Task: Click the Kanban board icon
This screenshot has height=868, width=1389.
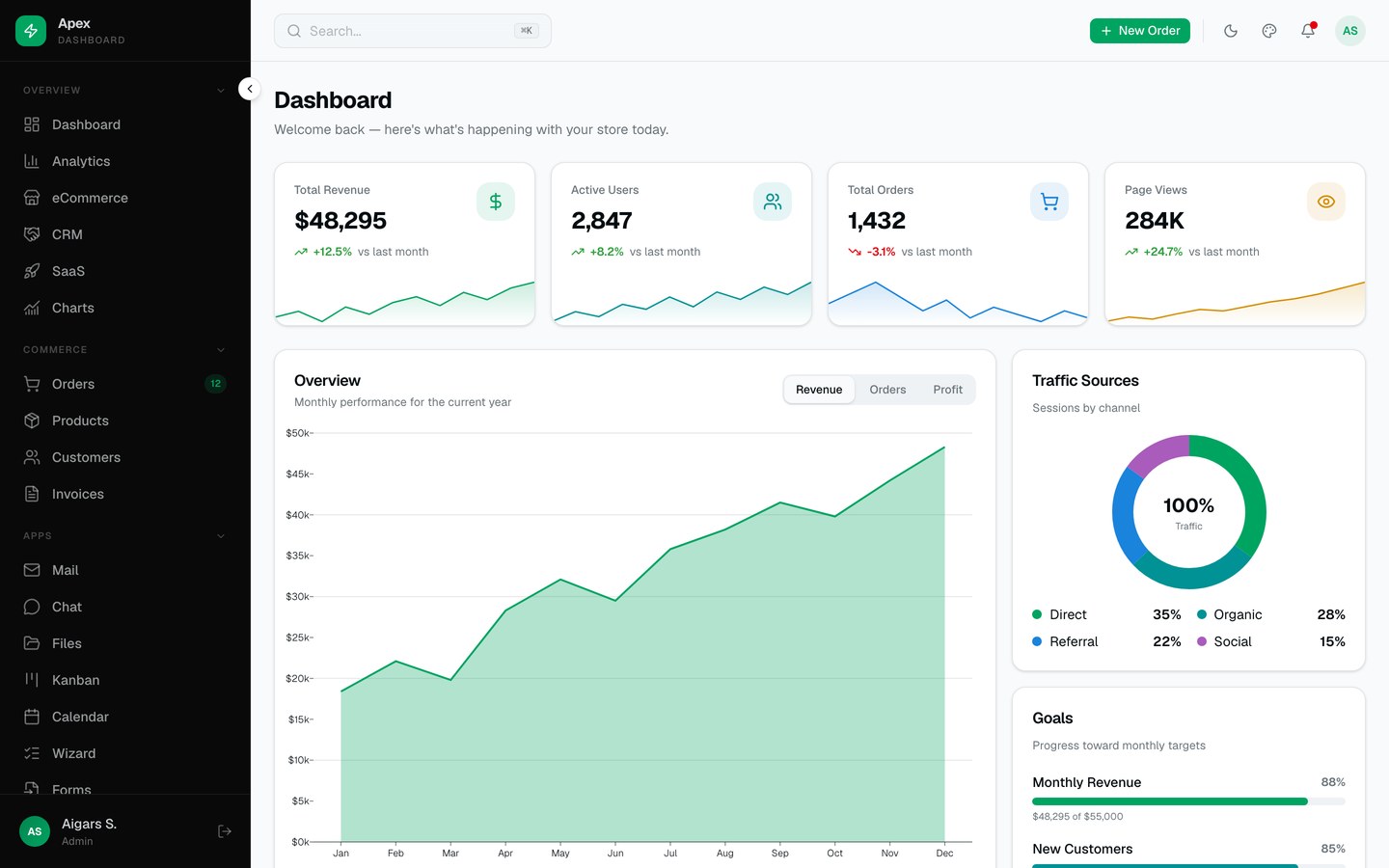Action: click(x=32, y=680)
